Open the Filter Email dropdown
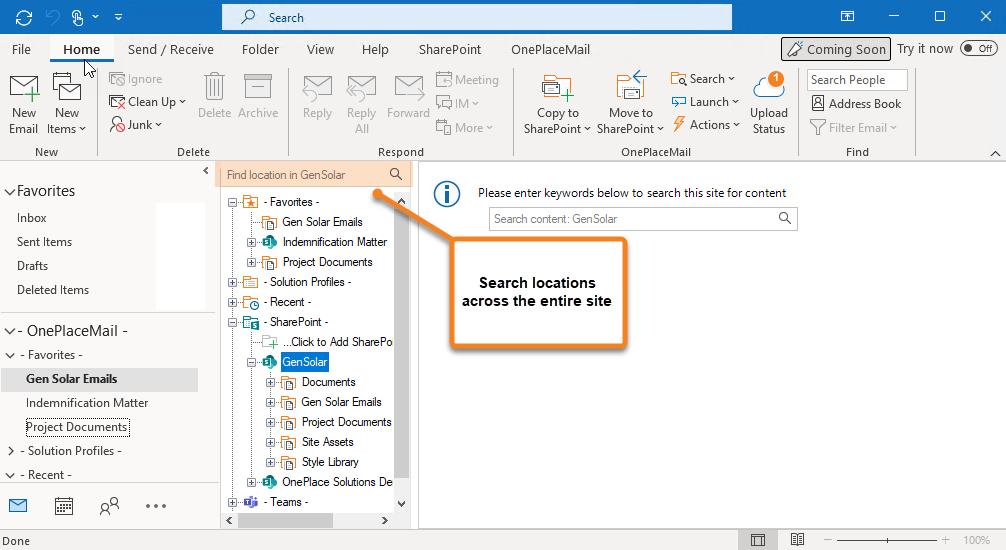This screenshot has height=550, width=1006. click(x=853, y=128)
